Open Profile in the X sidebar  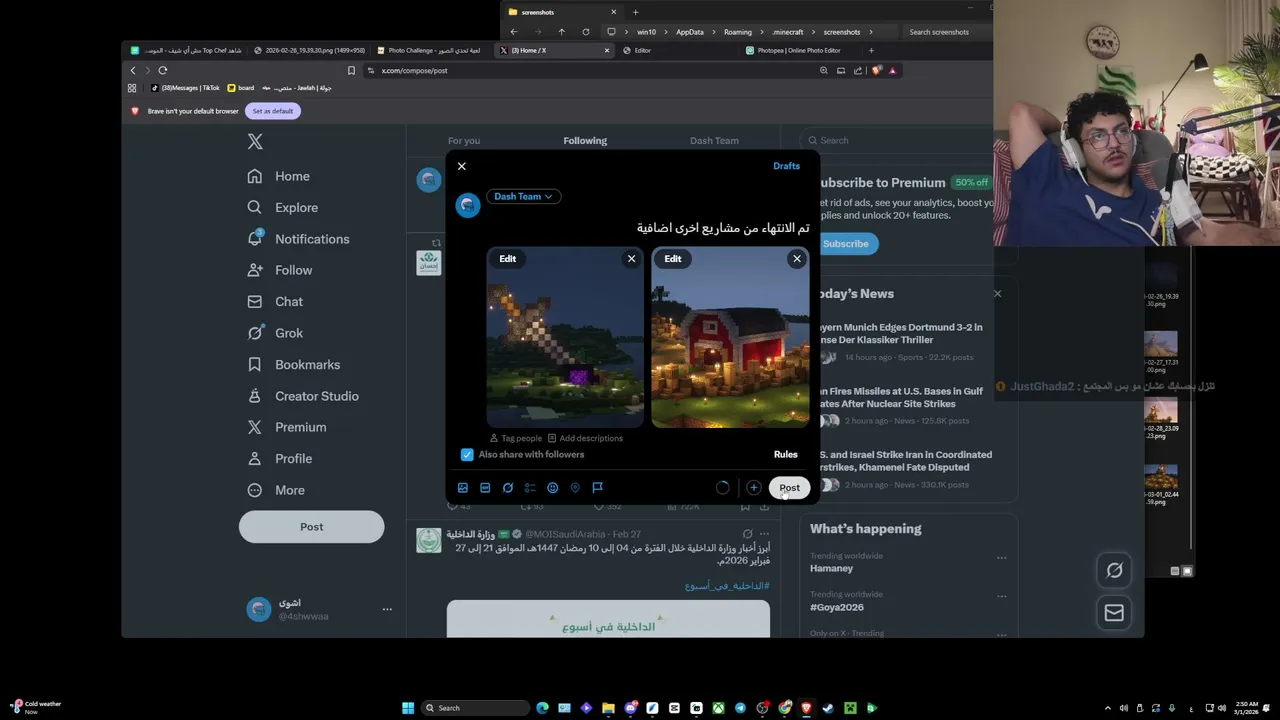[x=280, y=458]
